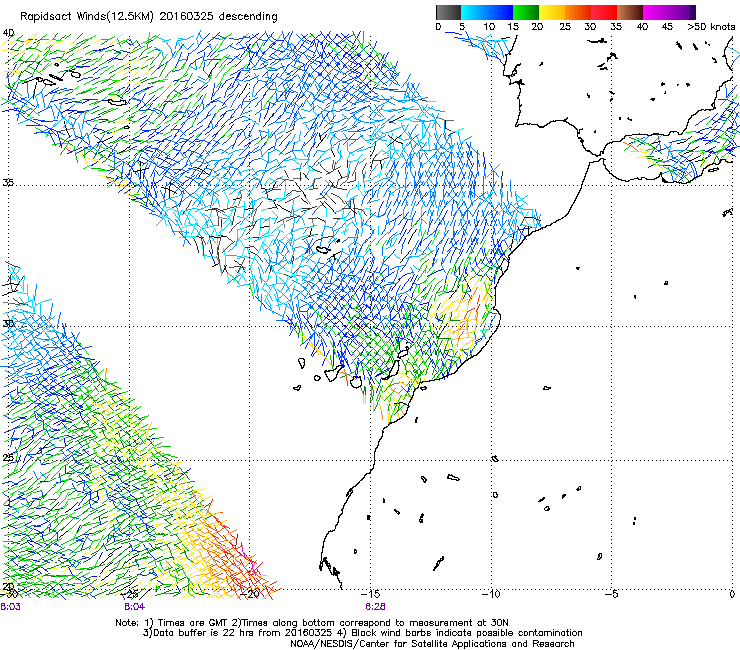
Task: Click the '>50 knots' legend label
Action: tap(711, 27)
